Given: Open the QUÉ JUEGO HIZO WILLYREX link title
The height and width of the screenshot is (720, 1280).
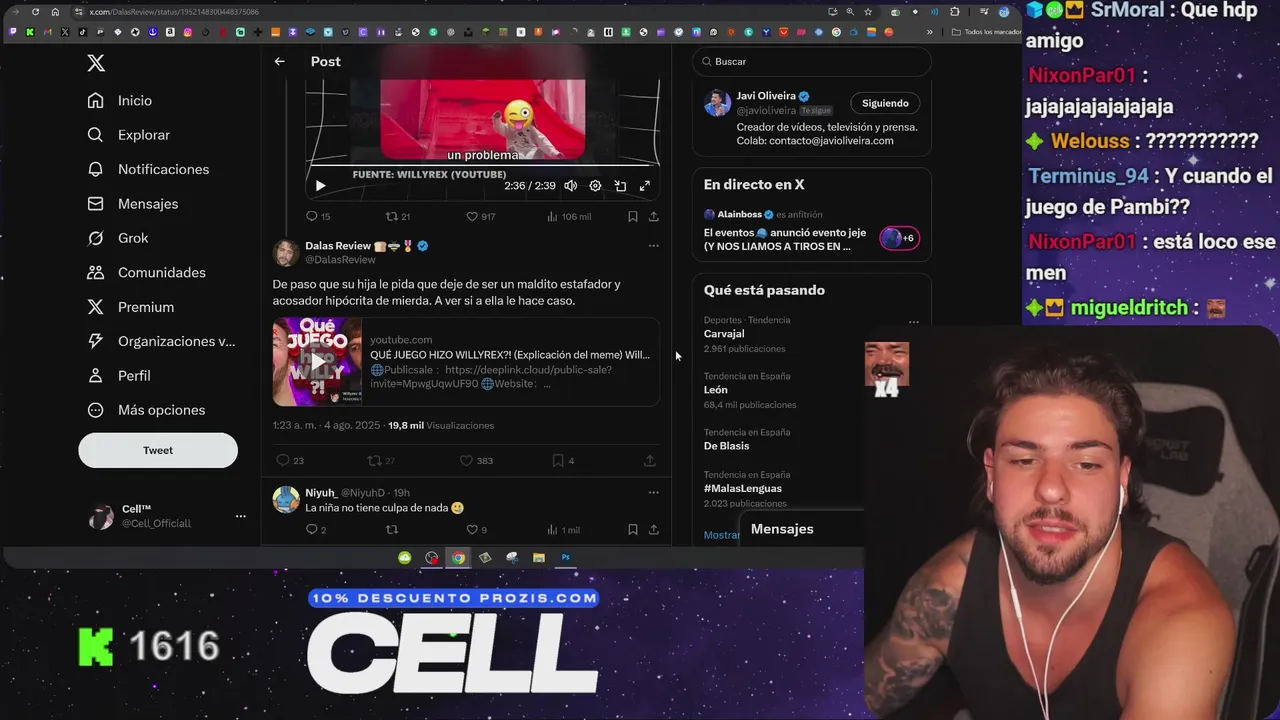Looking at the screenshot, I should tap(509, 355).
